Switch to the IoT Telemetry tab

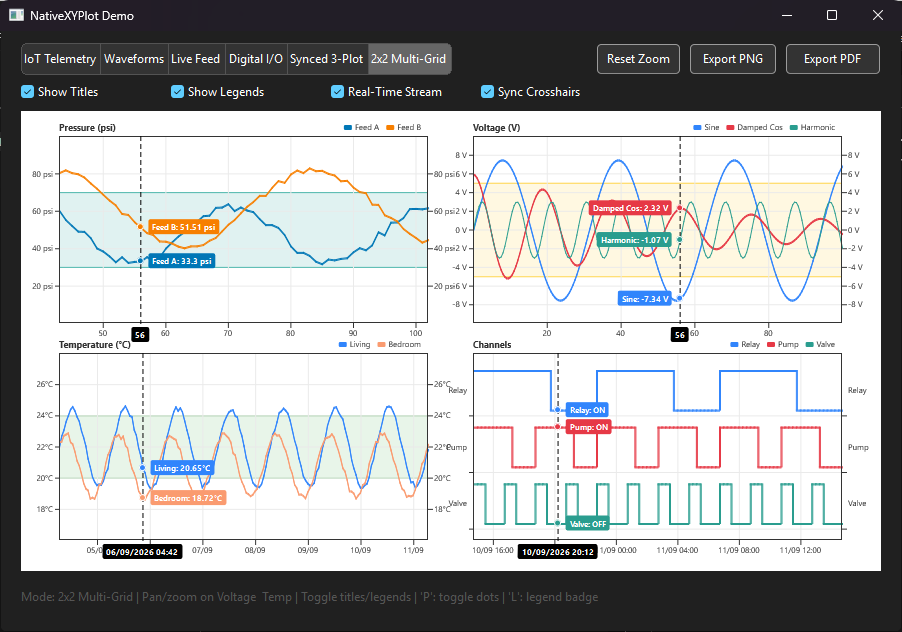click(x=60, y=59)
